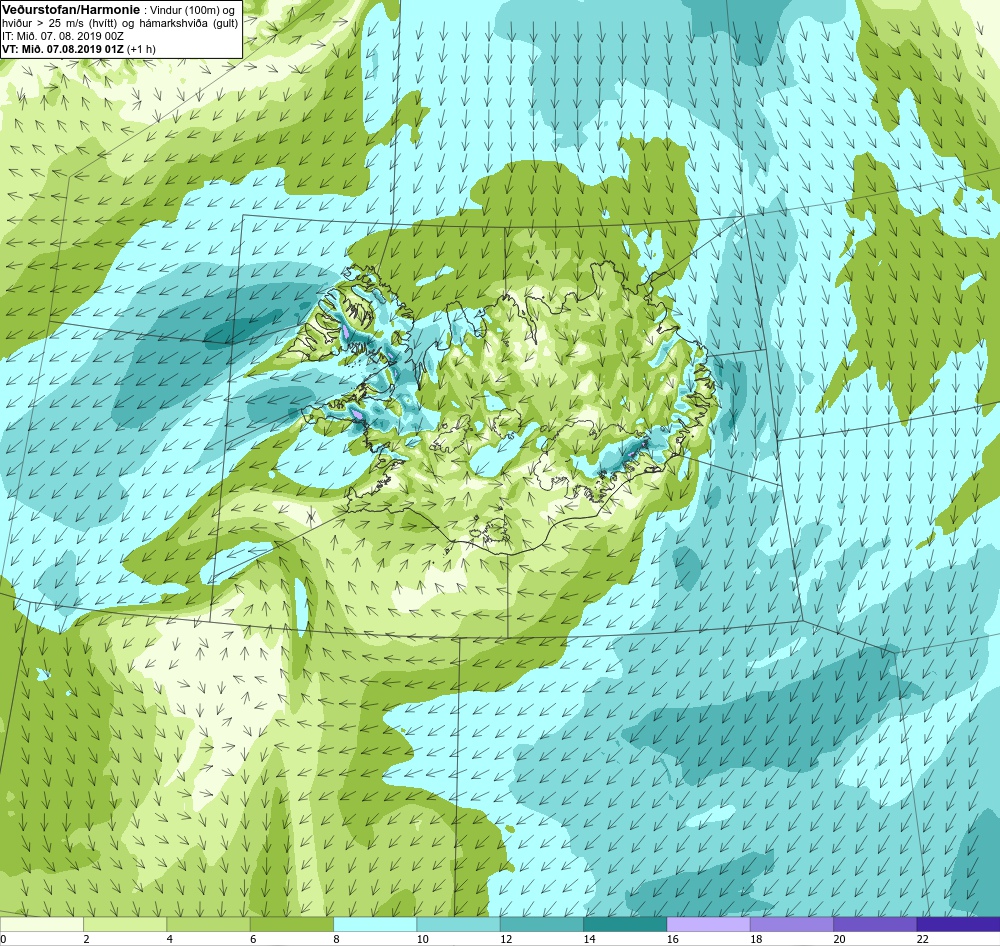
Task: Click the legend scale label '10'
Action: pos(422,939)
